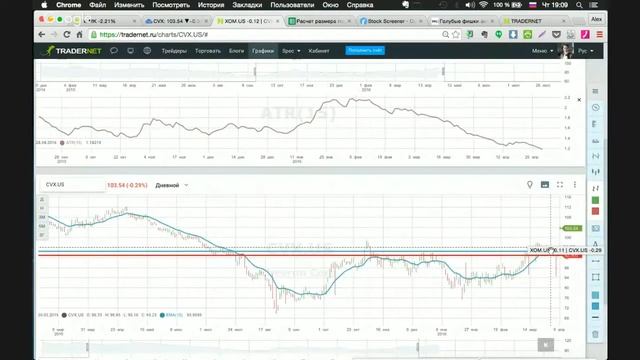Click the browser back arrow
This screenshot has height=360, width=640.
click(42, 35)
